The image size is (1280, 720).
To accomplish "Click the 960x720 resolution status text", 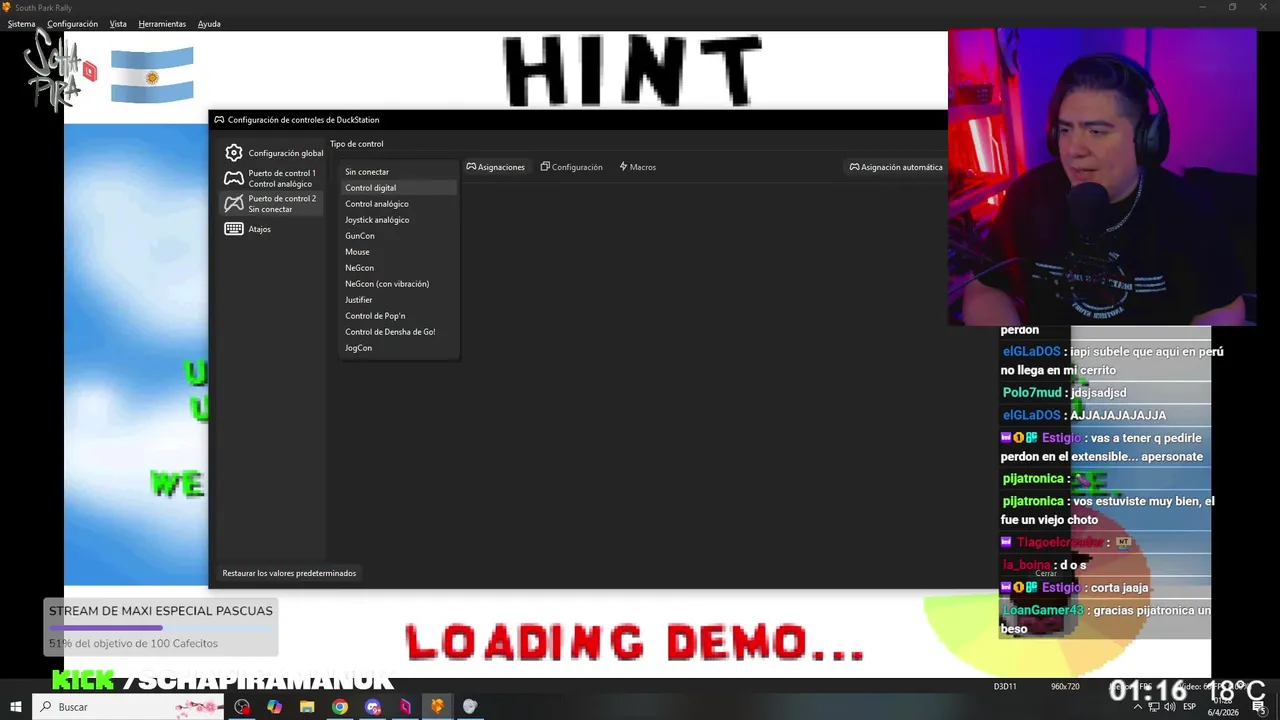I will (x=1065, y=687).
